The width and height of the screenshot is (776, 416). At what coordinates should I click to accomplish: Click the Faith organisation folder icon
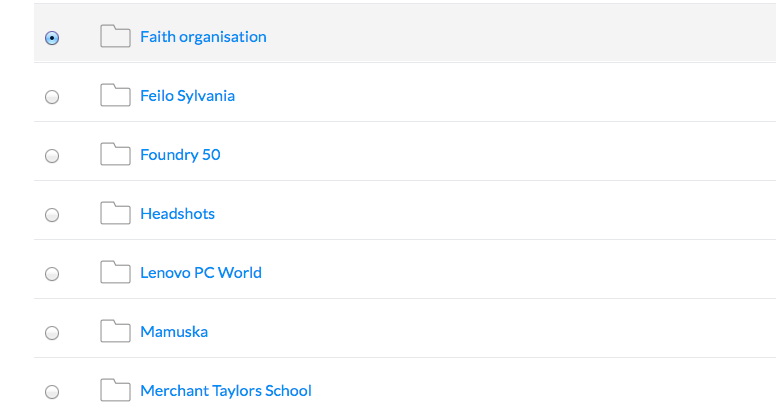coord(115,36)
